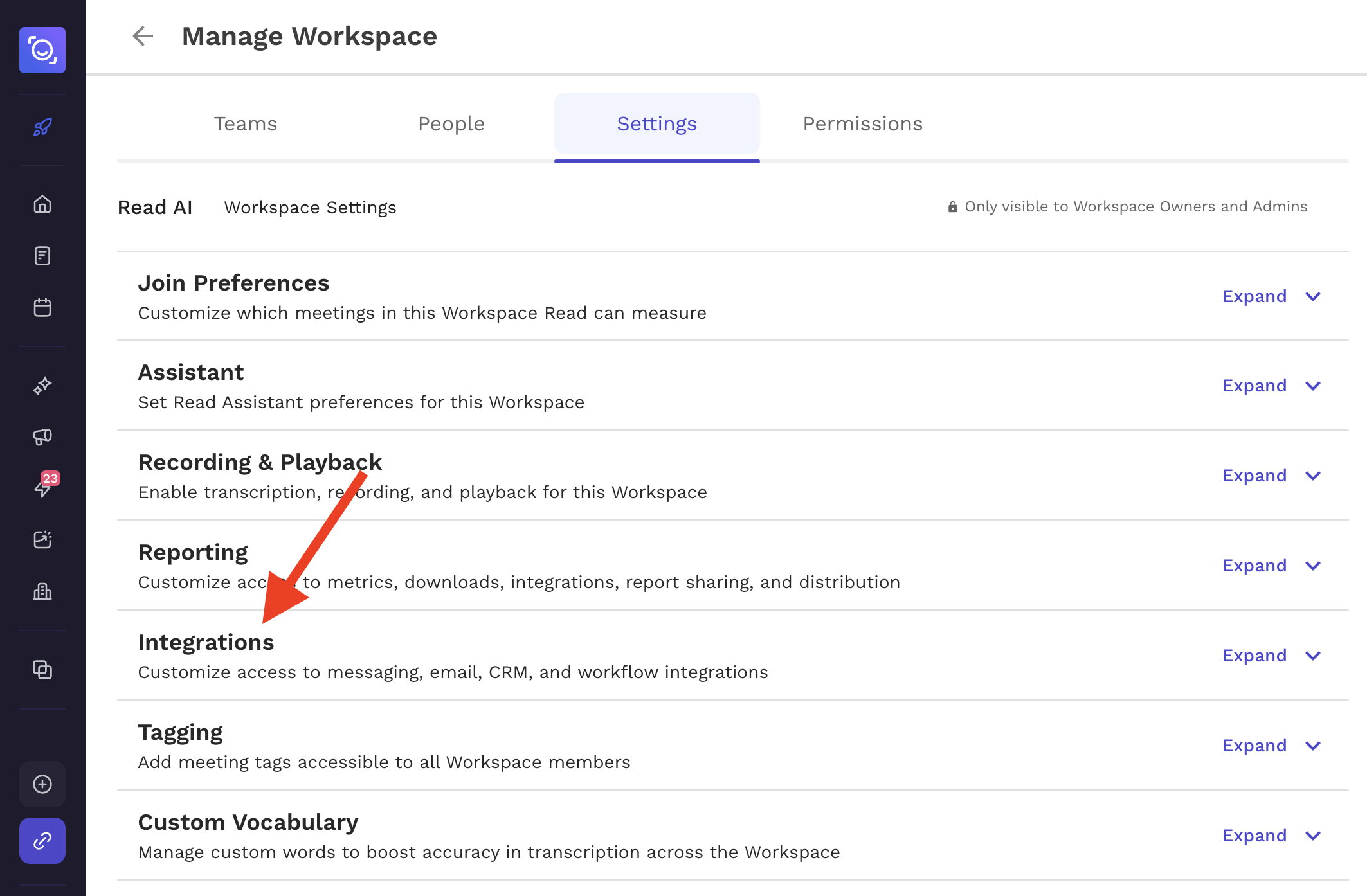Go back using the left arrow
Image resolution: width=1367 pixels, height=896 pixels.
click(x=143, y=36)
